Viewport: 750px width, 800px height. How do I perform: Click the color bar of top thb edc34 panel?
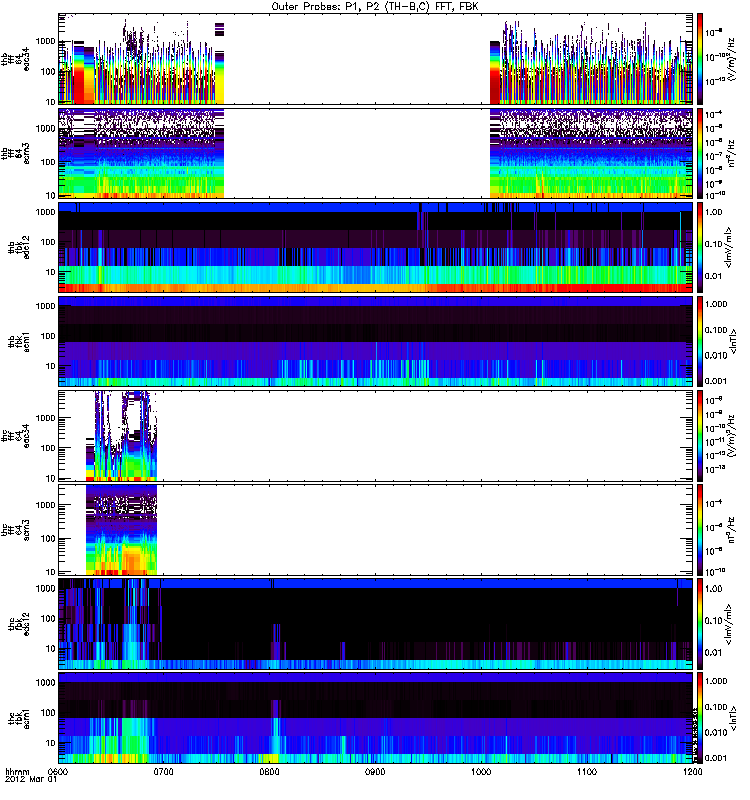pos(701,57)
